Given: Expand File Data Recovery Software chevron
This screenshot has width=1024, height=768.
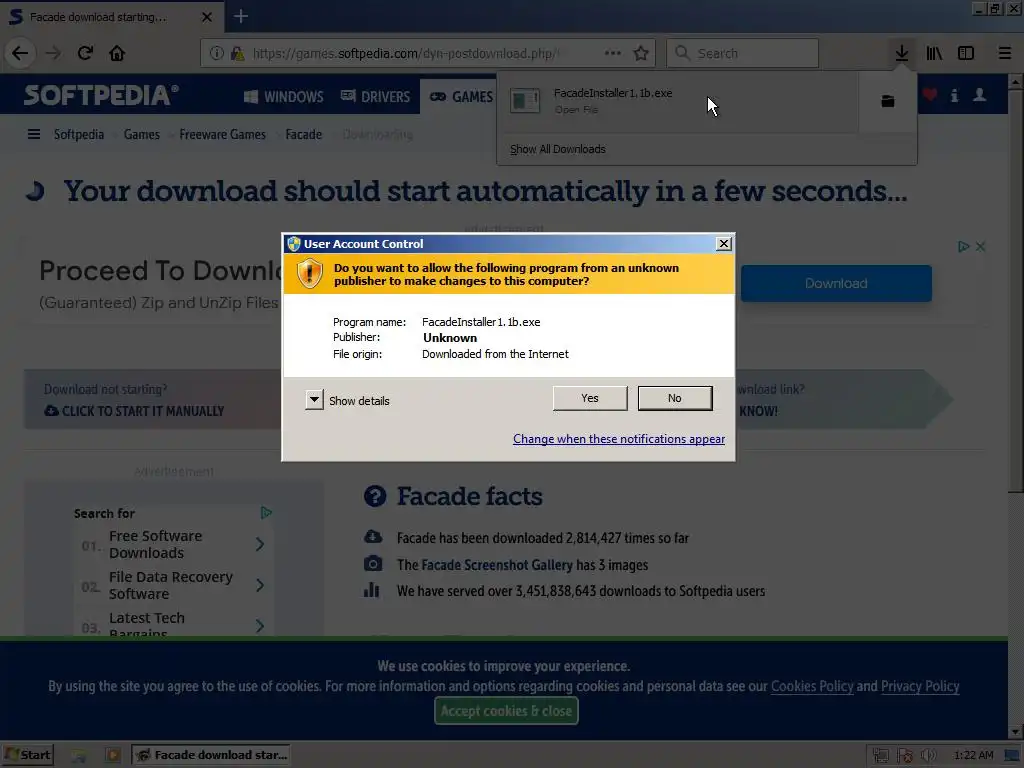Looking at the screenshot, I should point(260,585).
